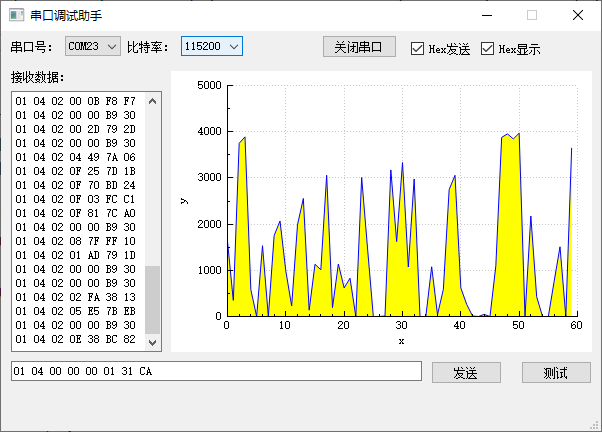Click the app icon in the title bar
Viewport: 602px width, 432px height.
pyautogui.click(x=16, y=16)
